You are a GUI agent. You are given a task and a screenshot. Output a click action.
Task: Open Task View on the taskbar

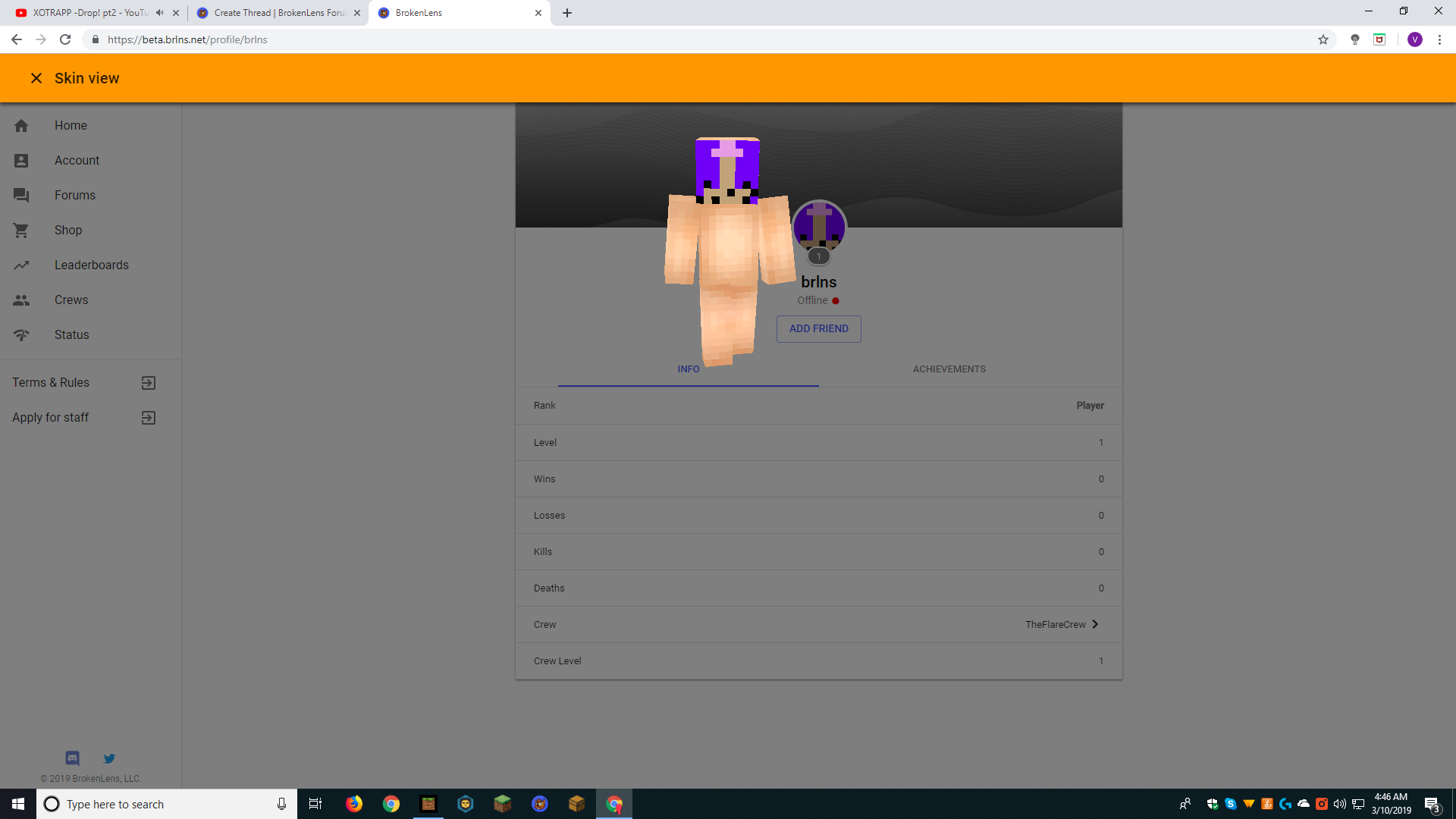coord(315,804)
